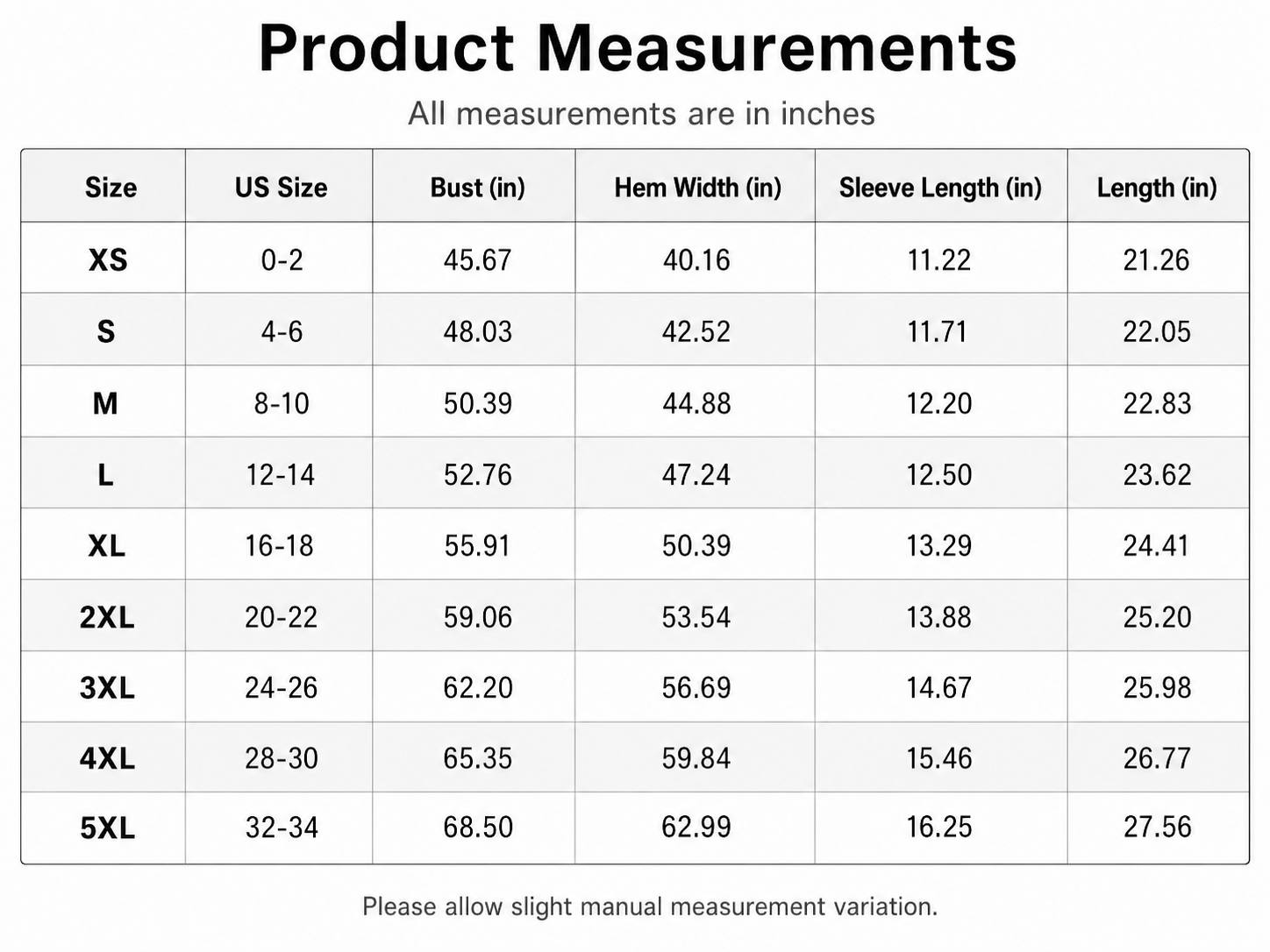Click length value 27.56
The height and width of the screenshot is (952, 1270).
pyautogui.click(x=1158, y=828)
